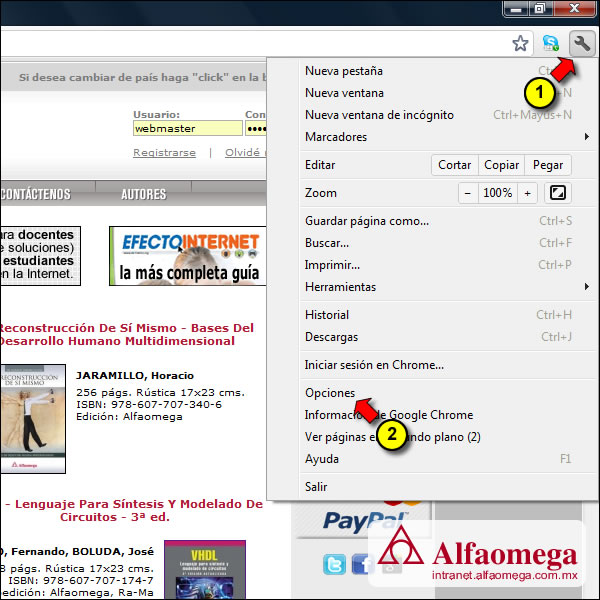Open the Olvidé link
This screenshot has width=600, height=600.
click(245, 153)
